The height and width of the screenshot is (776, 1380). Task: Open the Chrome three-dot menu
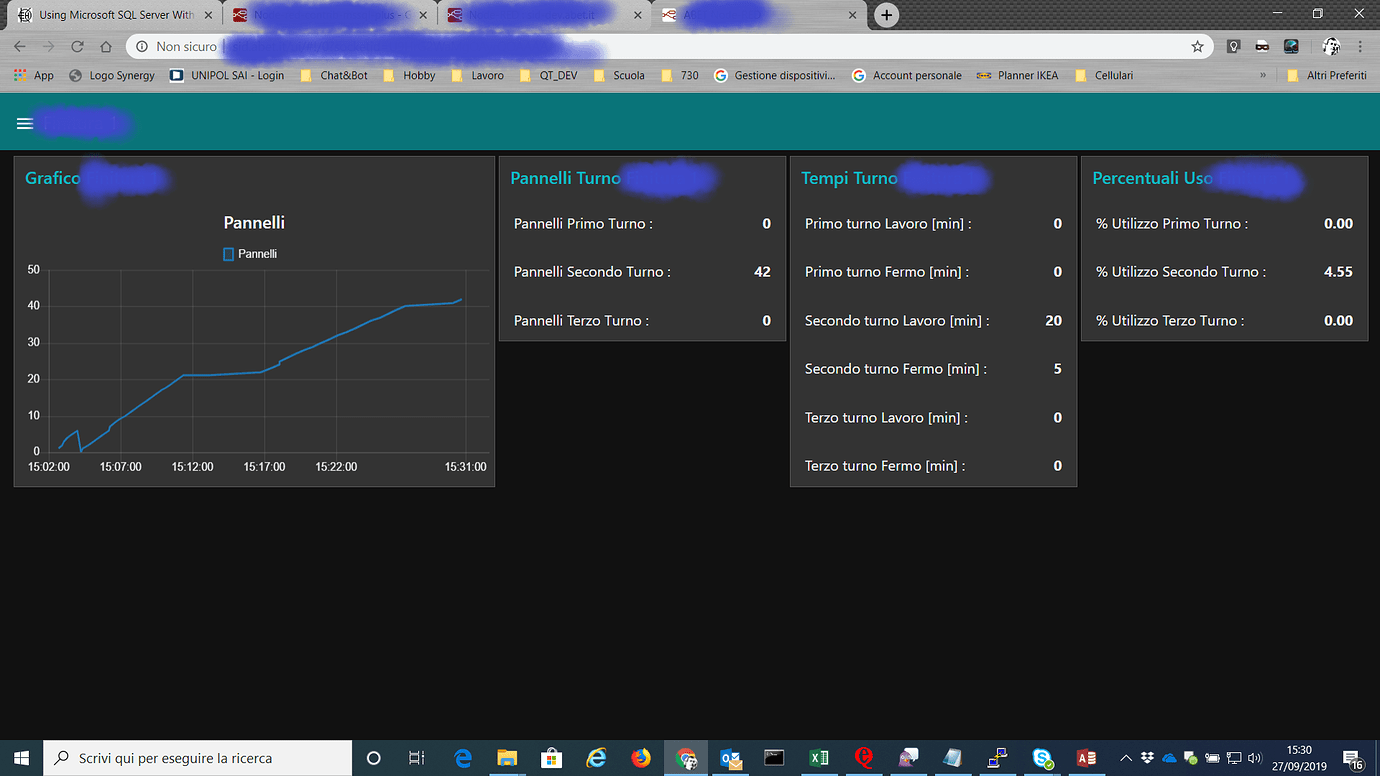pos(1361,46)
